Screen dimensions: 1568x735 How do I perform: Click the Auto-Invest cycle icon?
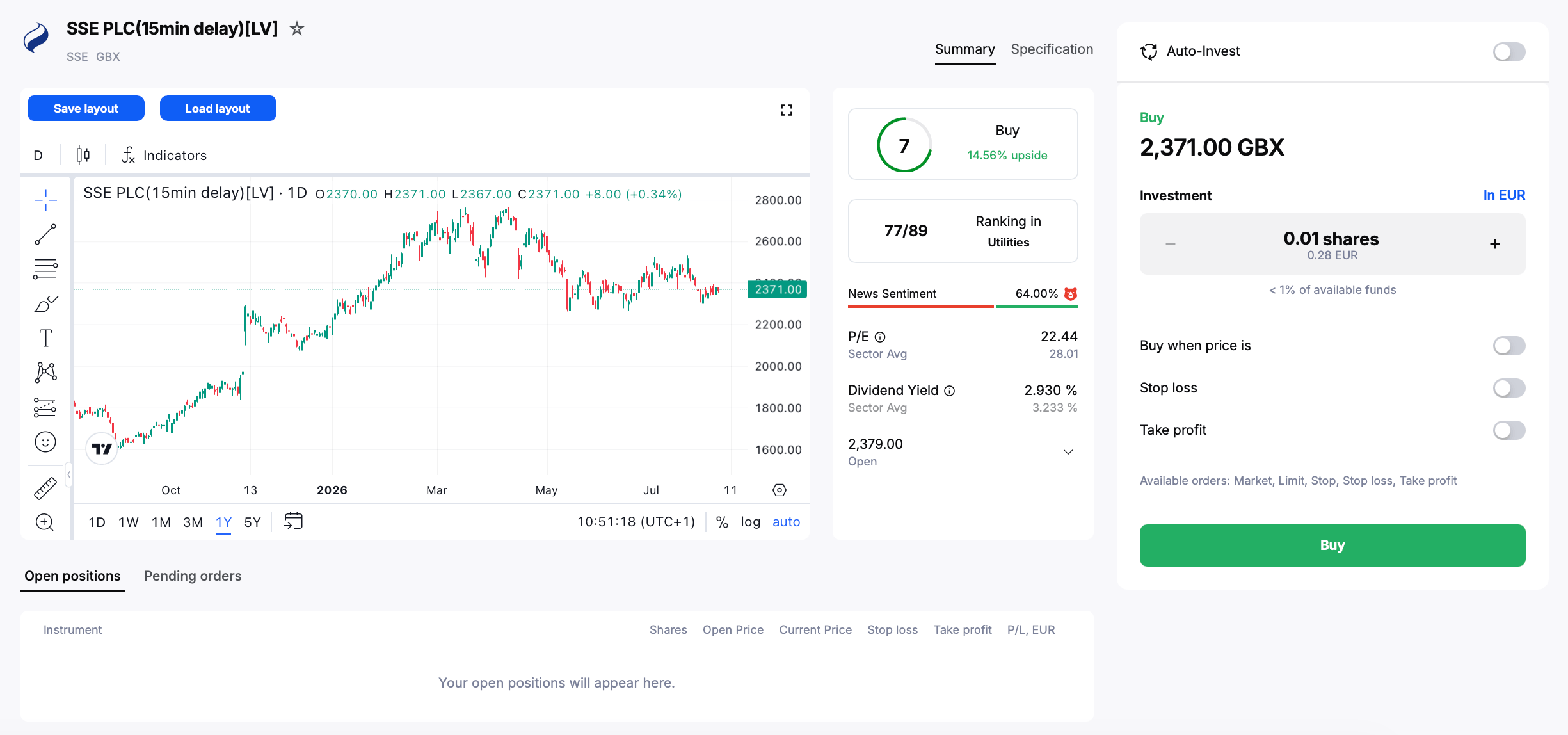coord(1149,51)
